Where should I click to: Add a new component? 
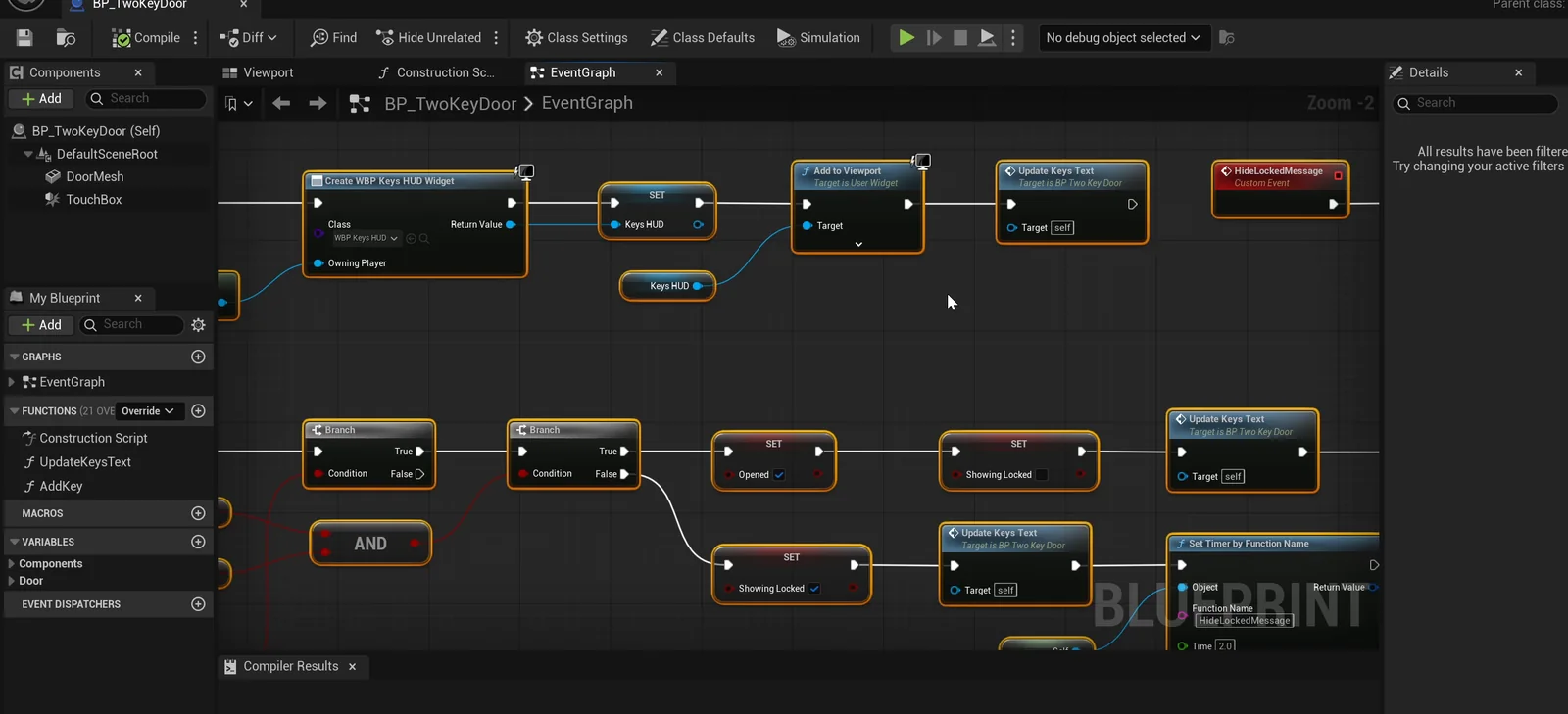click(x=41, y=99)
